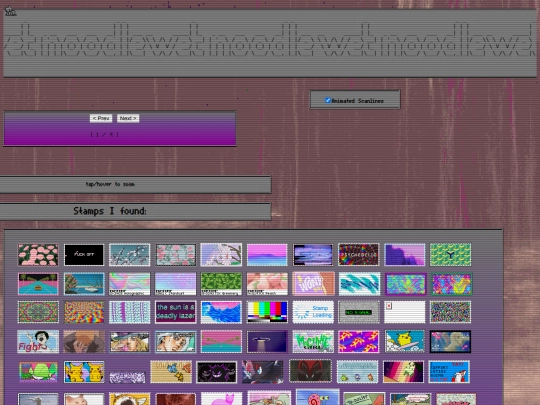Image resolution: width=540 pixels, height=405 pixels.
Task: Open the green turtle creature stamp
Action: [x=38, y=372]
